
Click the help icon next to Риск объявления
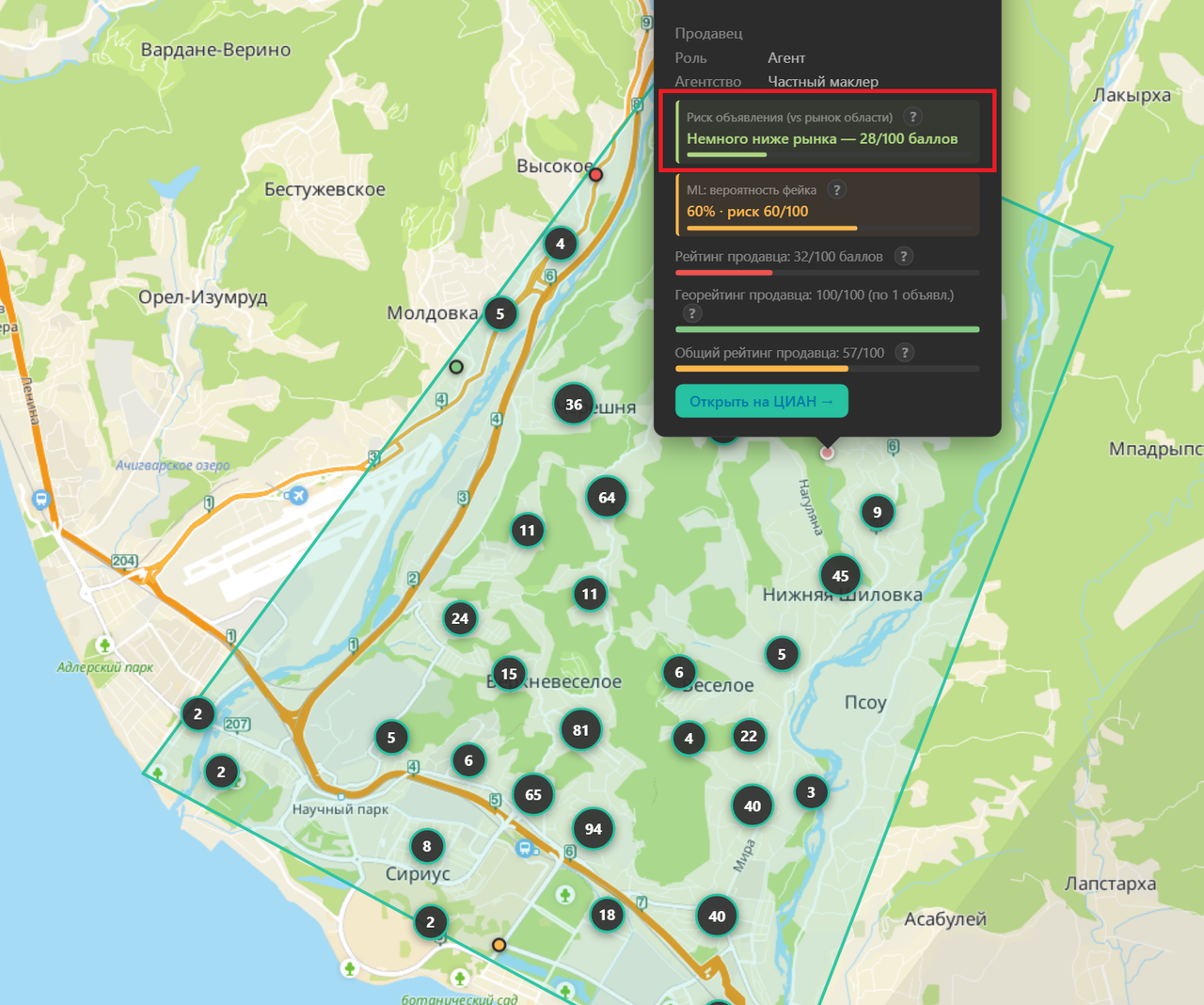point(912,117)
